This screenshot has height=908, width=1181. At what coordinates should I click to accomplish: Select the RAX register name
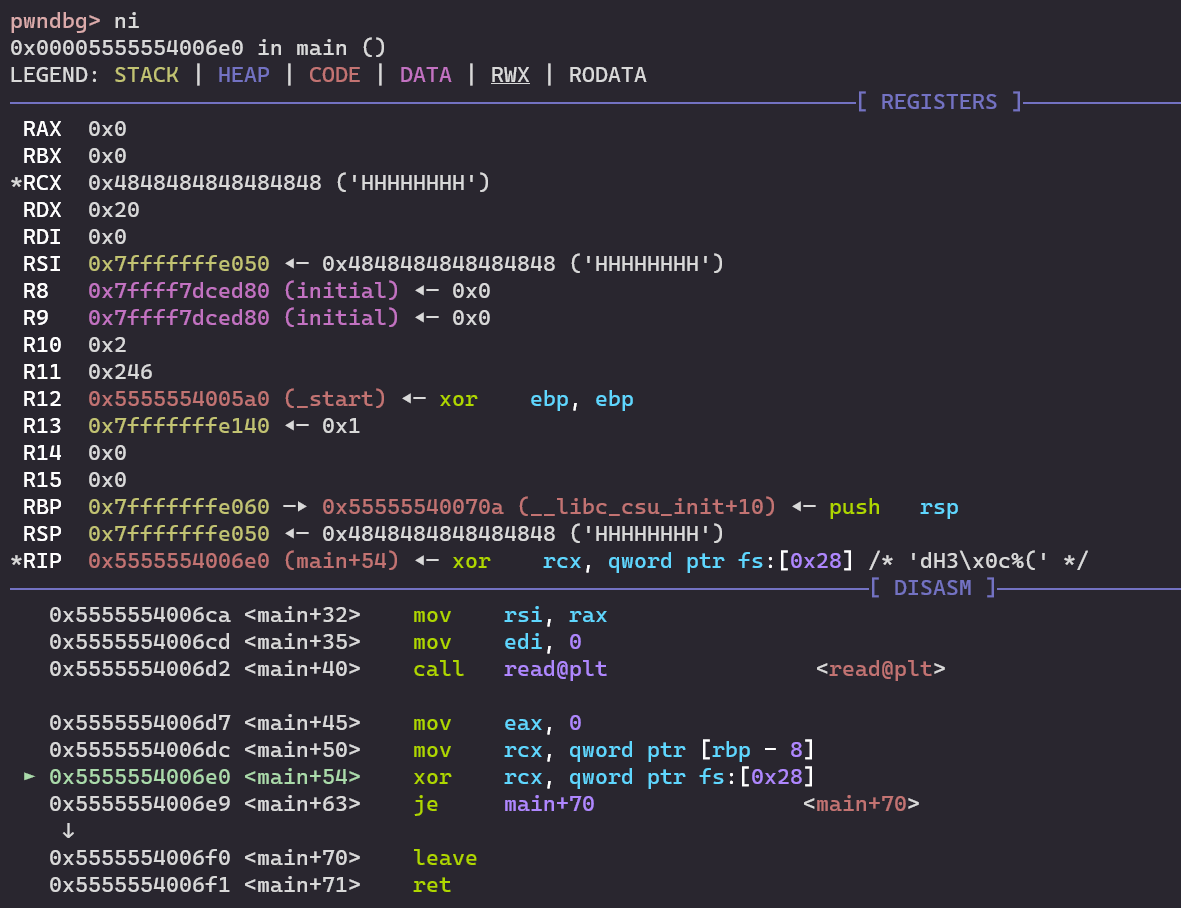(42, 129)
